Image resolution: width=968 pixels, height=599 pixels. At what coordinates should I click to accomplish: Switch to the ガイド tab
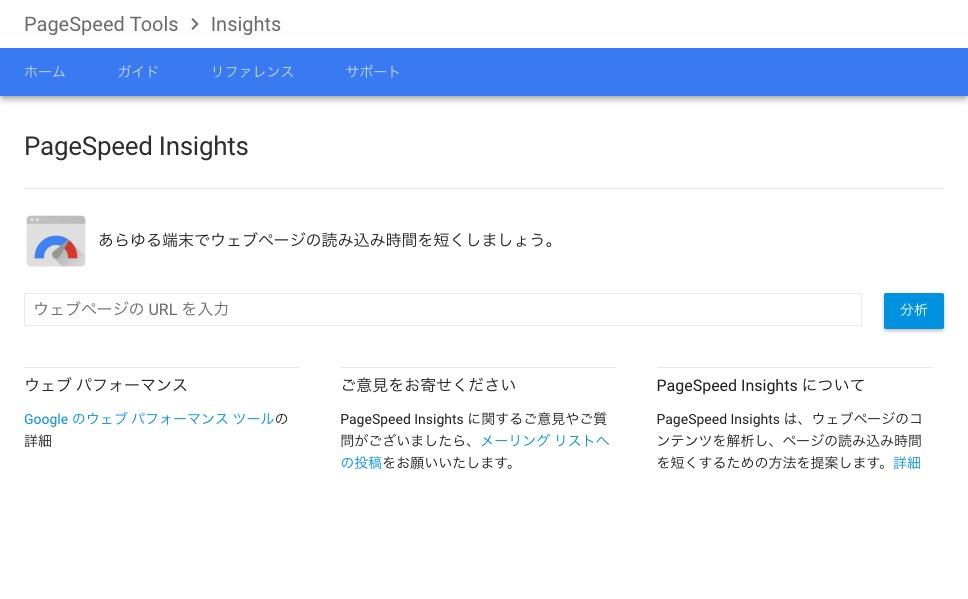coord(138,72)
